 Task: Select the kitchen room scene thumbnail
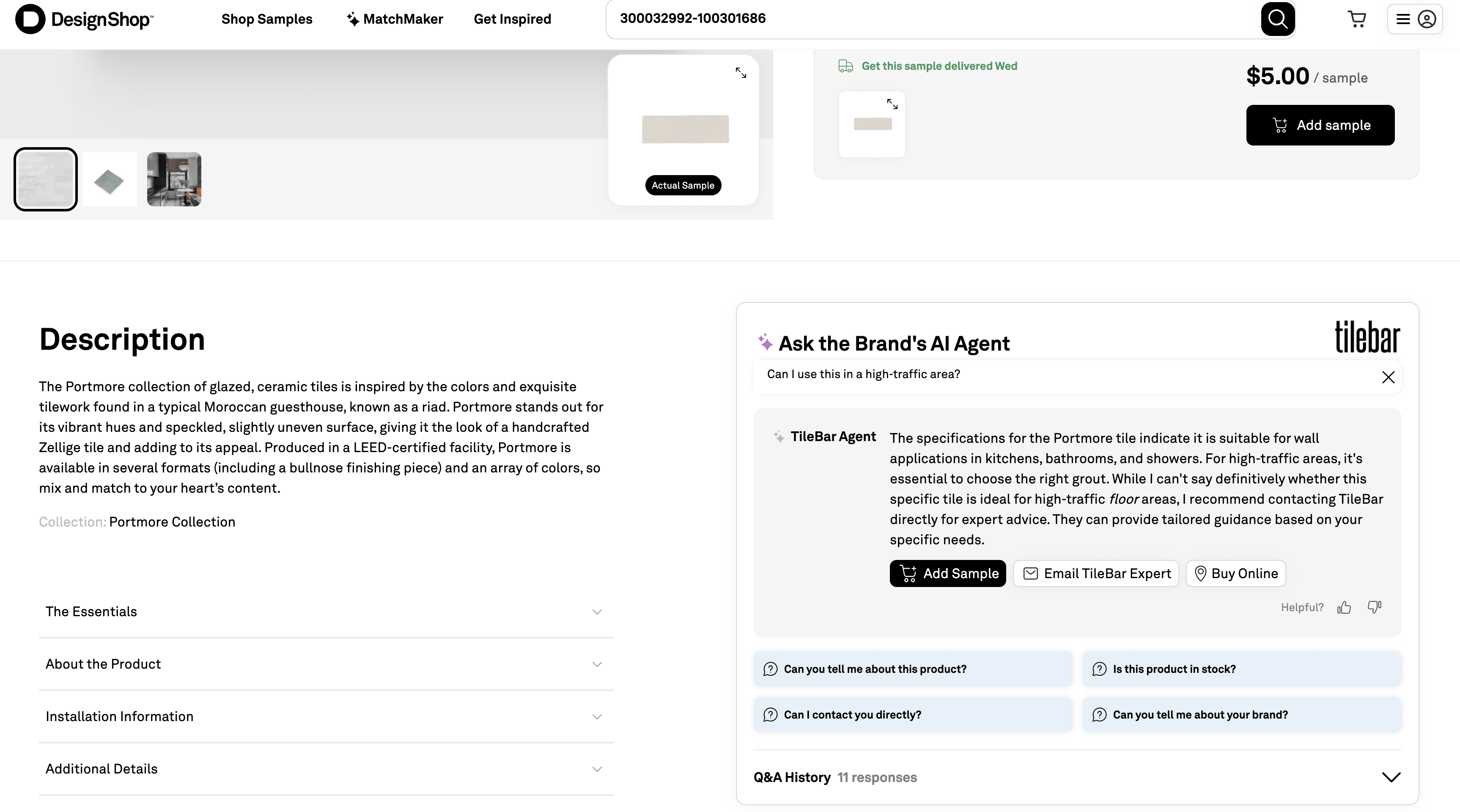(x=174, y=180)
